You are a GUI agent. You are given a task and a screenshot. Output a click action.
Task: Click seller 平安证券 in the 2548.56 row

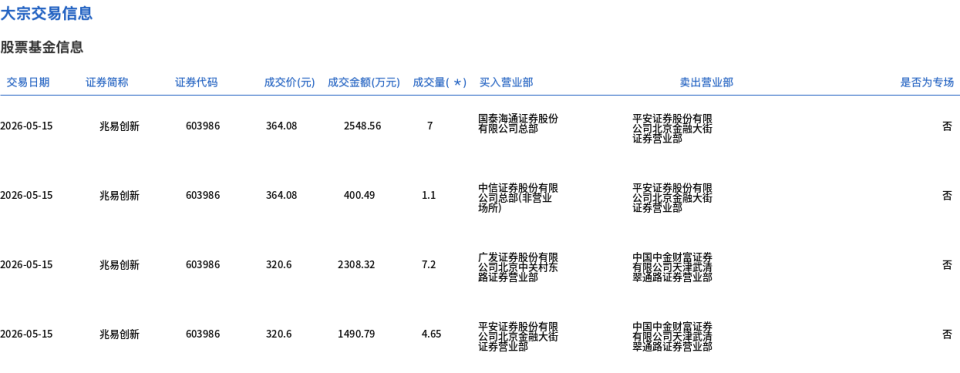672,129
